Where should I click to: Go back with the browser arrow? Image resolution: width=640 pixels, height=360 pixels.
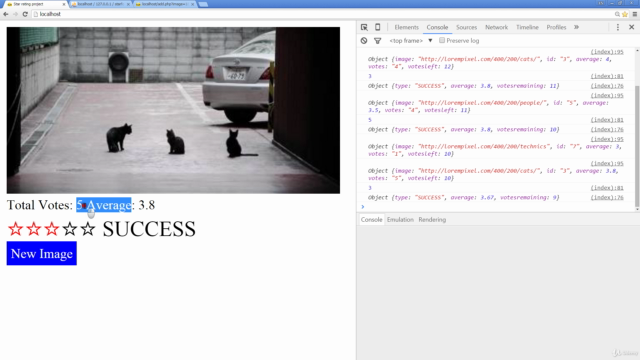(6, 14)
